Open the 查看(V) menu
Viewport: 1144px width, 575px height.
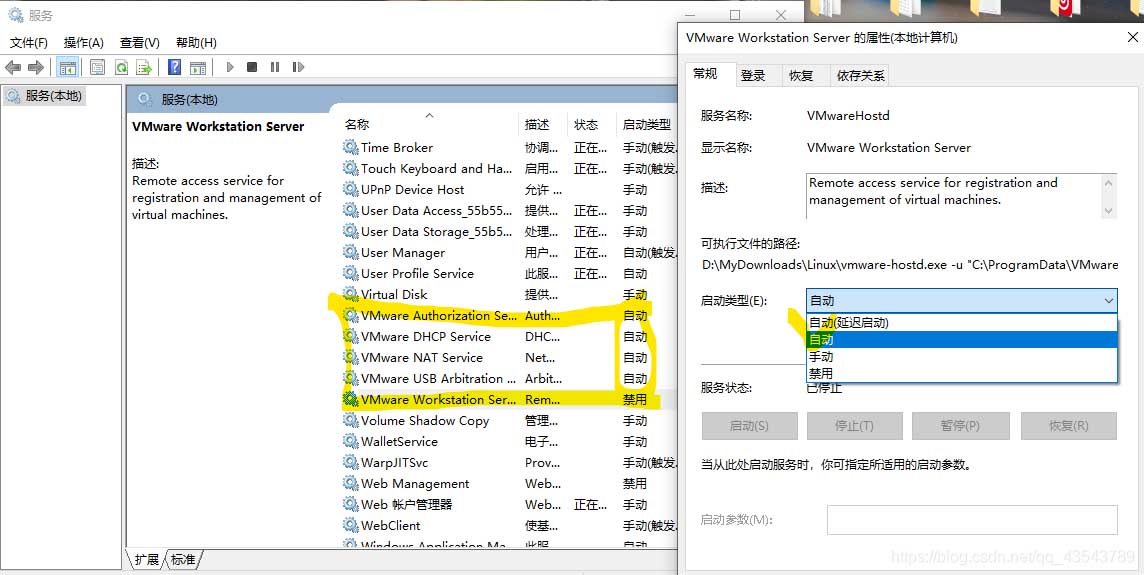[140, 42]
